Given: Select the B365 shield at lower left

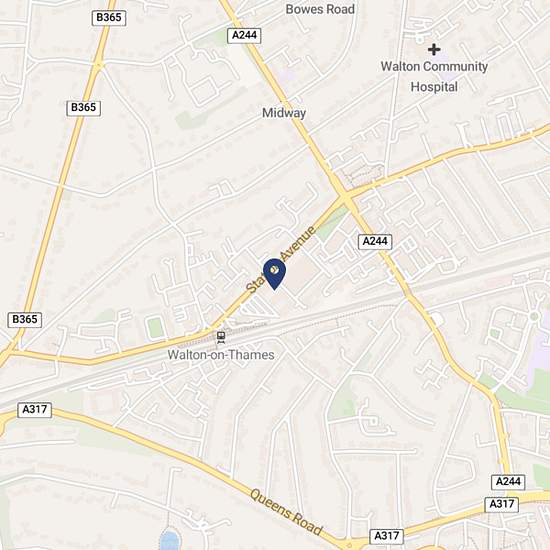Looking at the screenshot, I should tap(25, 320).
